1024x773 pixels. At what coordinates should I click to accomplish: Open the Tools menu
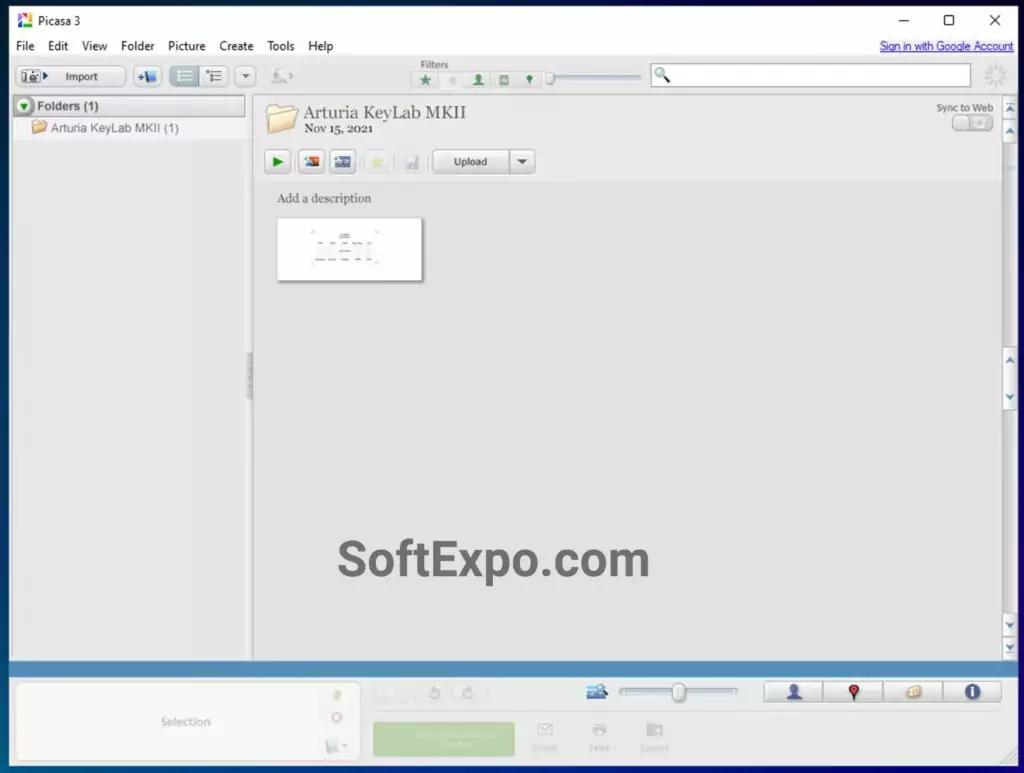281,46
